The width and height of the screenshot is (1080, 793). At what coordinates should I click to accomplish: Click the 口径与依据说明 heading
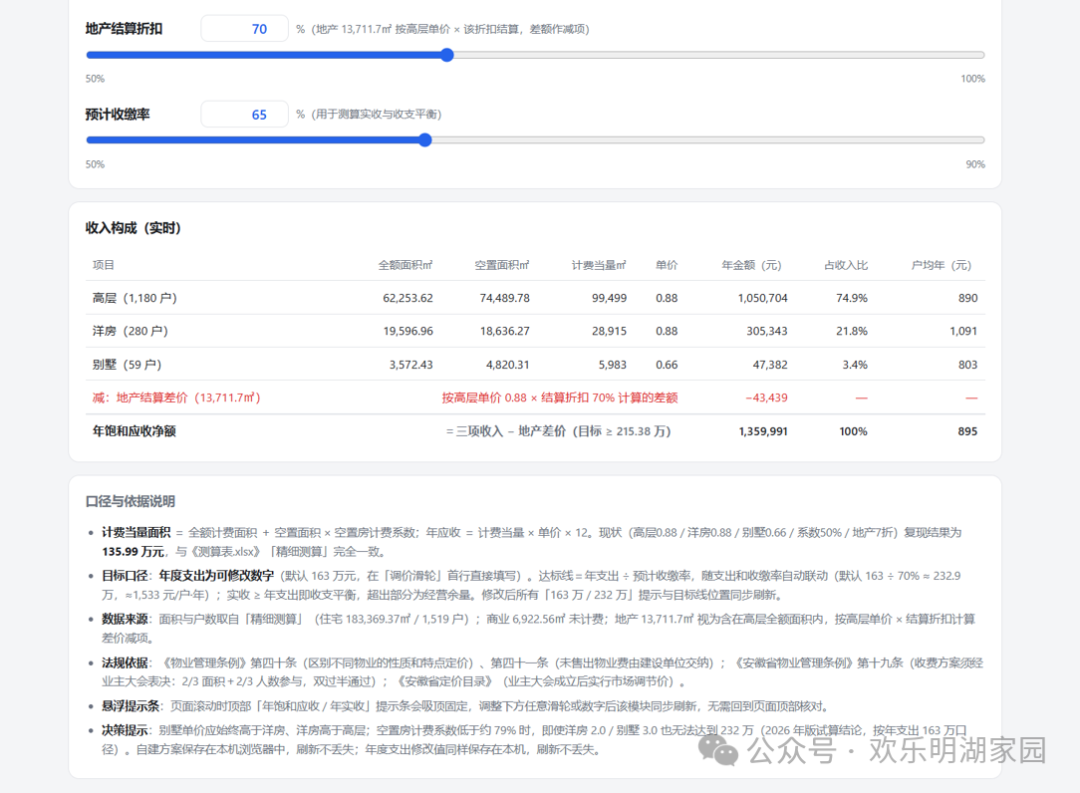[x=130, y=502]
